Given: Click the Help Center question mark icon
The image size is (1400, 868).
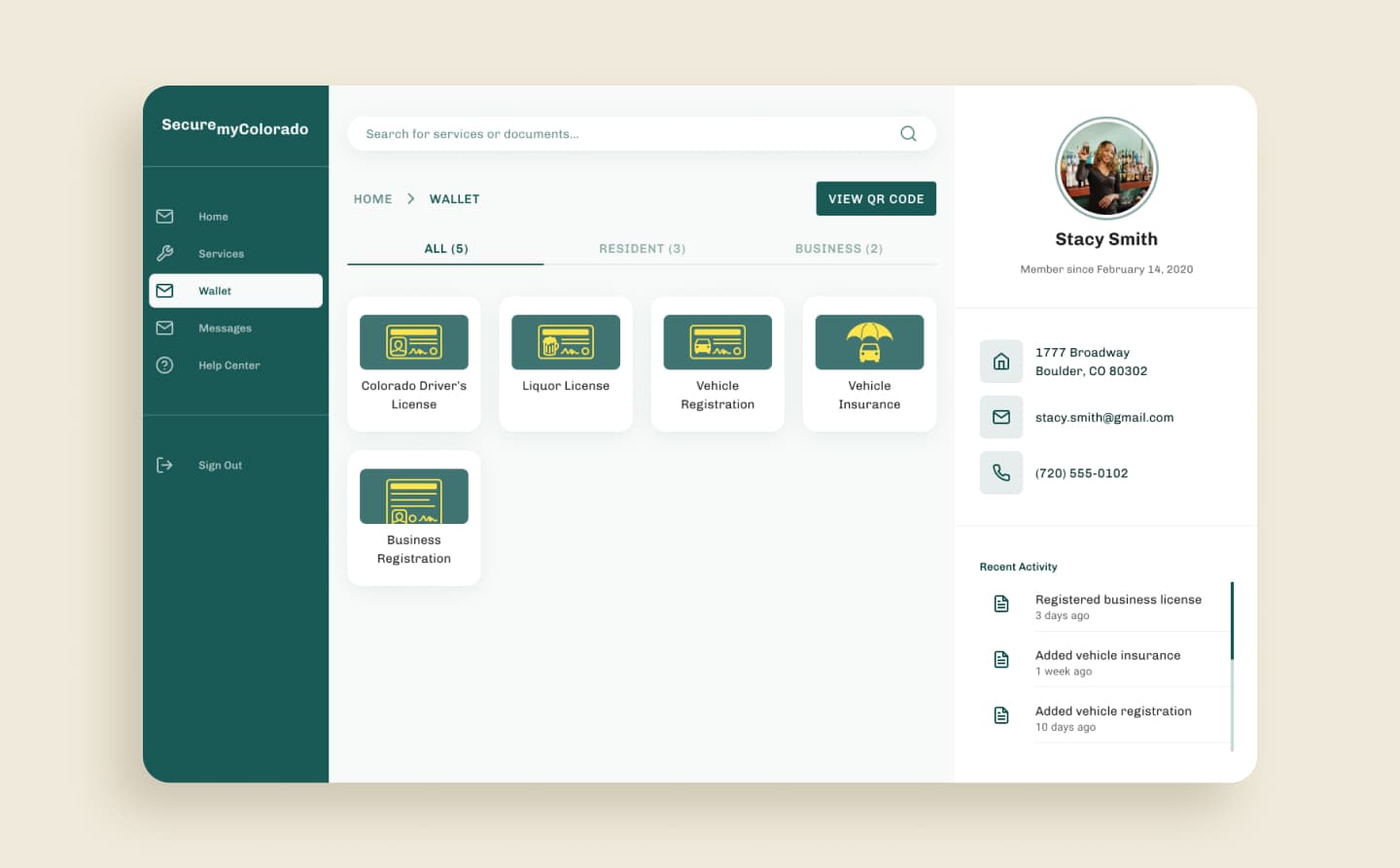Looking at the screenshot, I should coord(164,365).
